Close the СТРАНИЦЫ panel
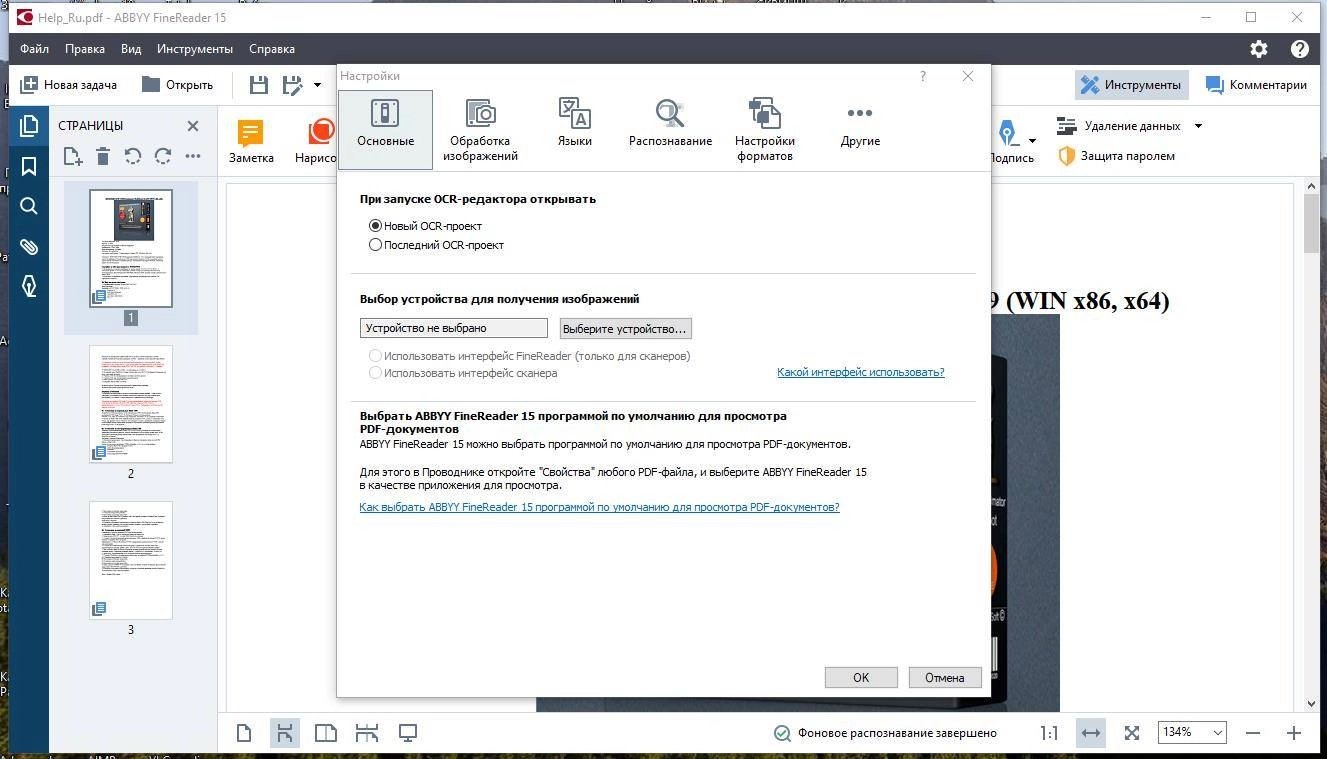Image resolution: width=1327 pixels, height=759 pixels. [x=193, y=126]
